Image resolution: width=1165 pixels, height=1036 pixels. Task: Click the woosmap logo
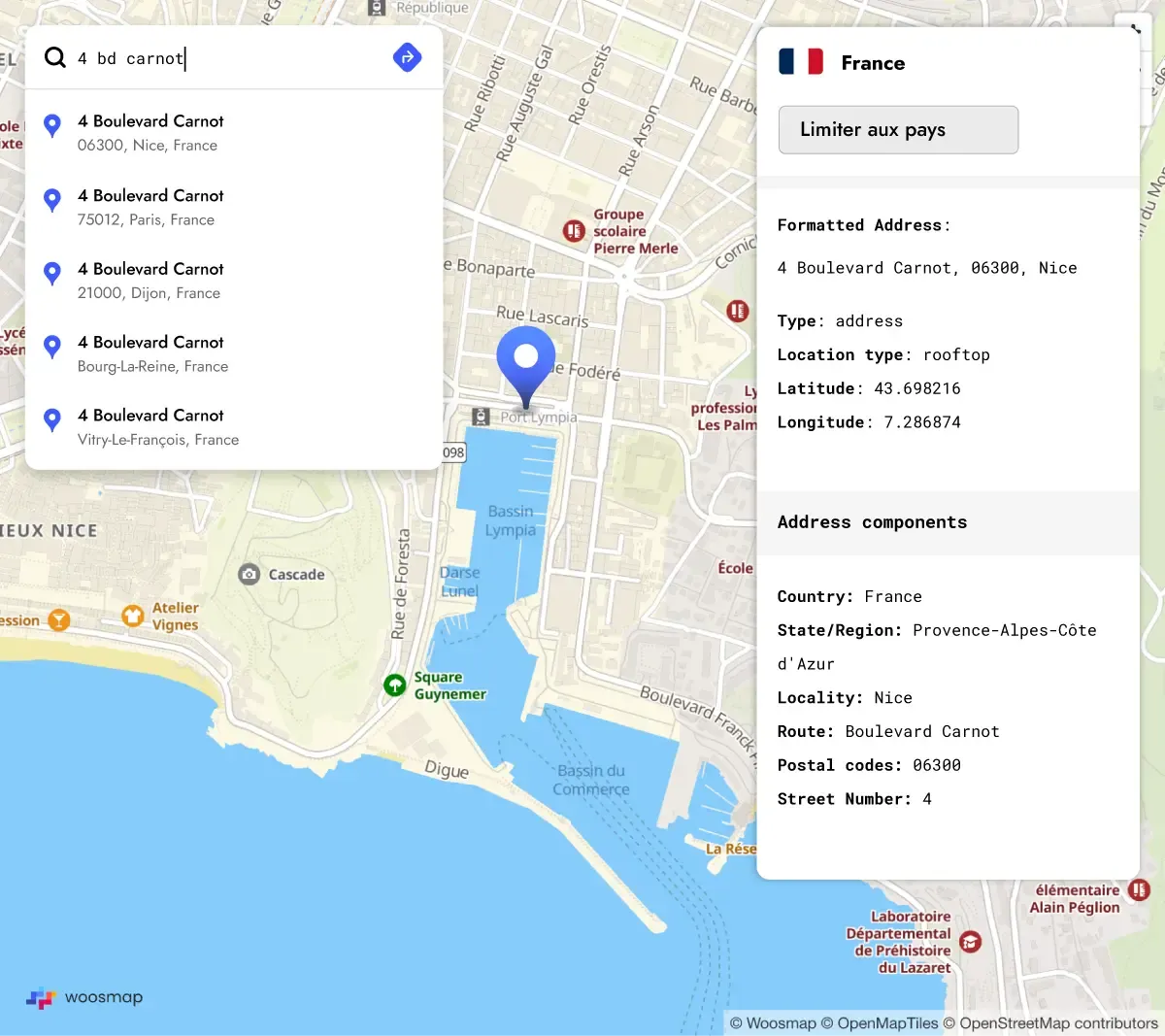pyautogui.click(x=84, y=998)
